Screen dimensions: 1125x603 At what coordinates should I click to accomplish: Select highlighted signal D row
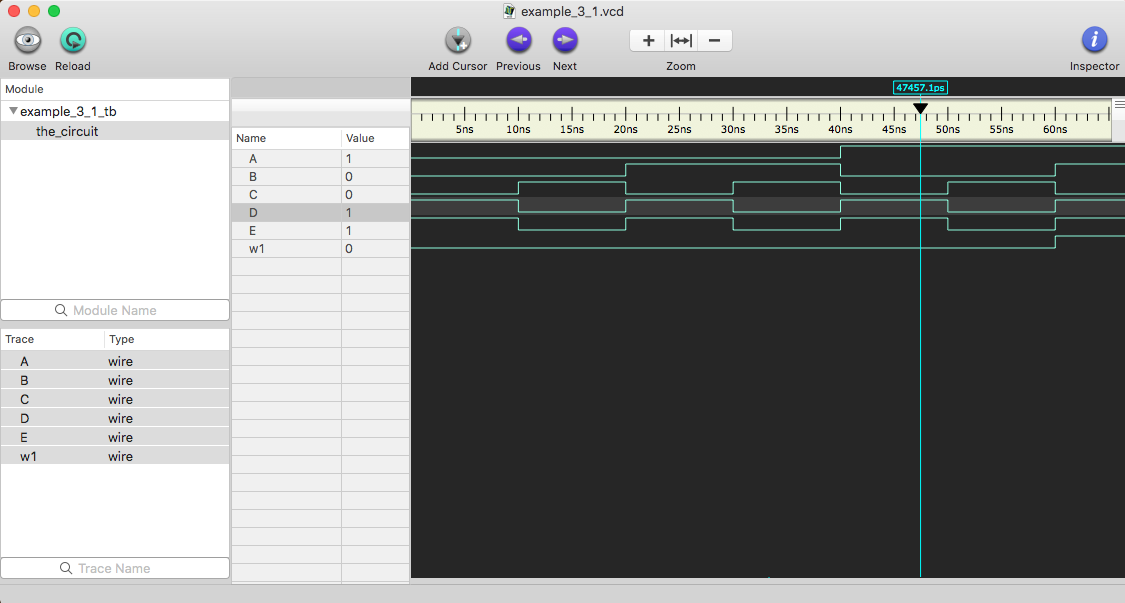(320, 212)
